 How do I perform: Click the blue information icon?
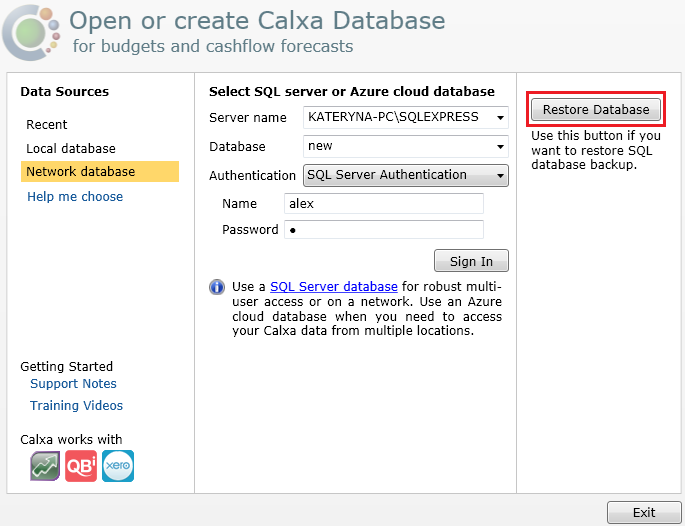point(217,287)
